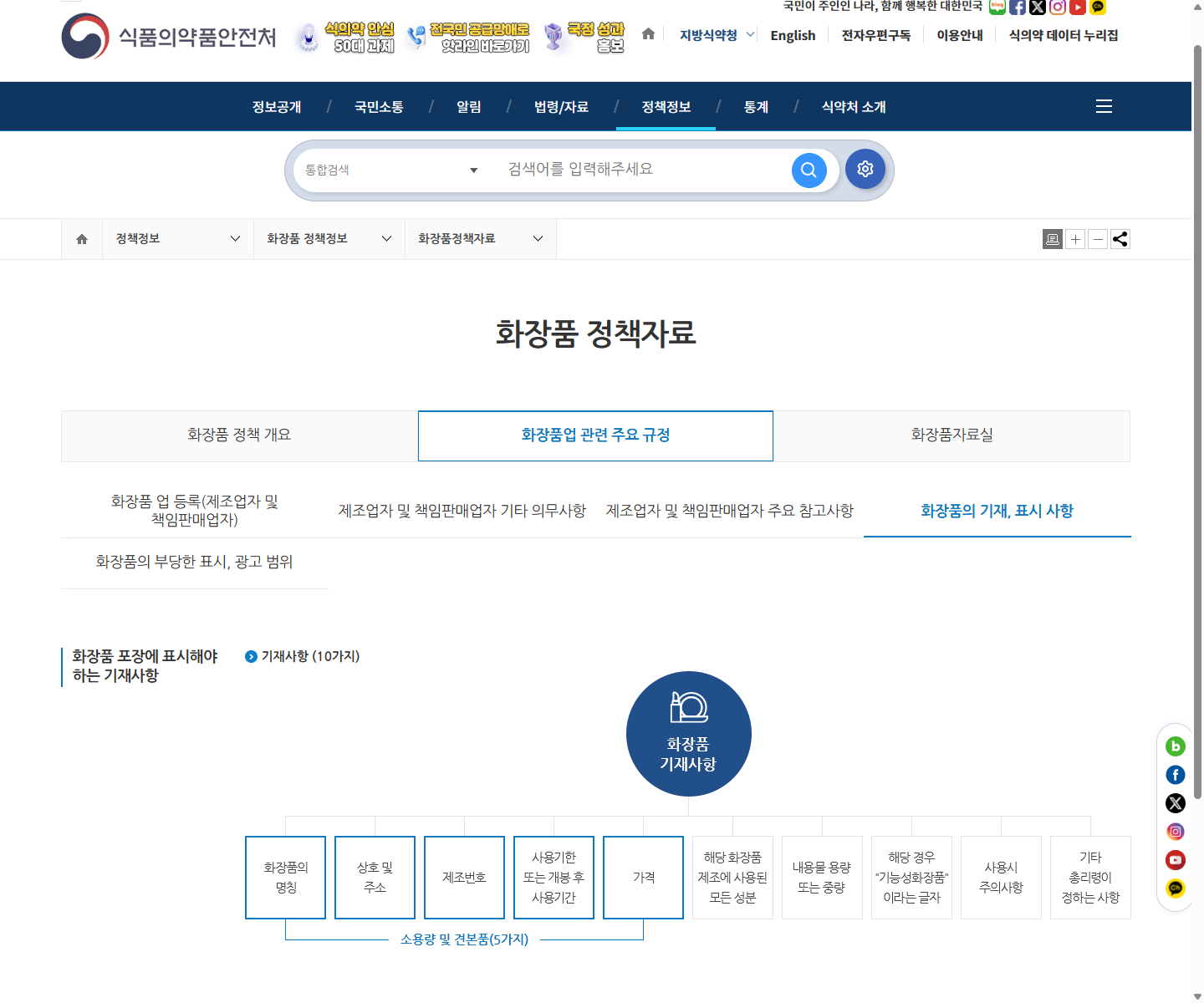The height and width of the screenshot is (1003, 1204).
Task: Click the 가격 box
Action: 644,878
